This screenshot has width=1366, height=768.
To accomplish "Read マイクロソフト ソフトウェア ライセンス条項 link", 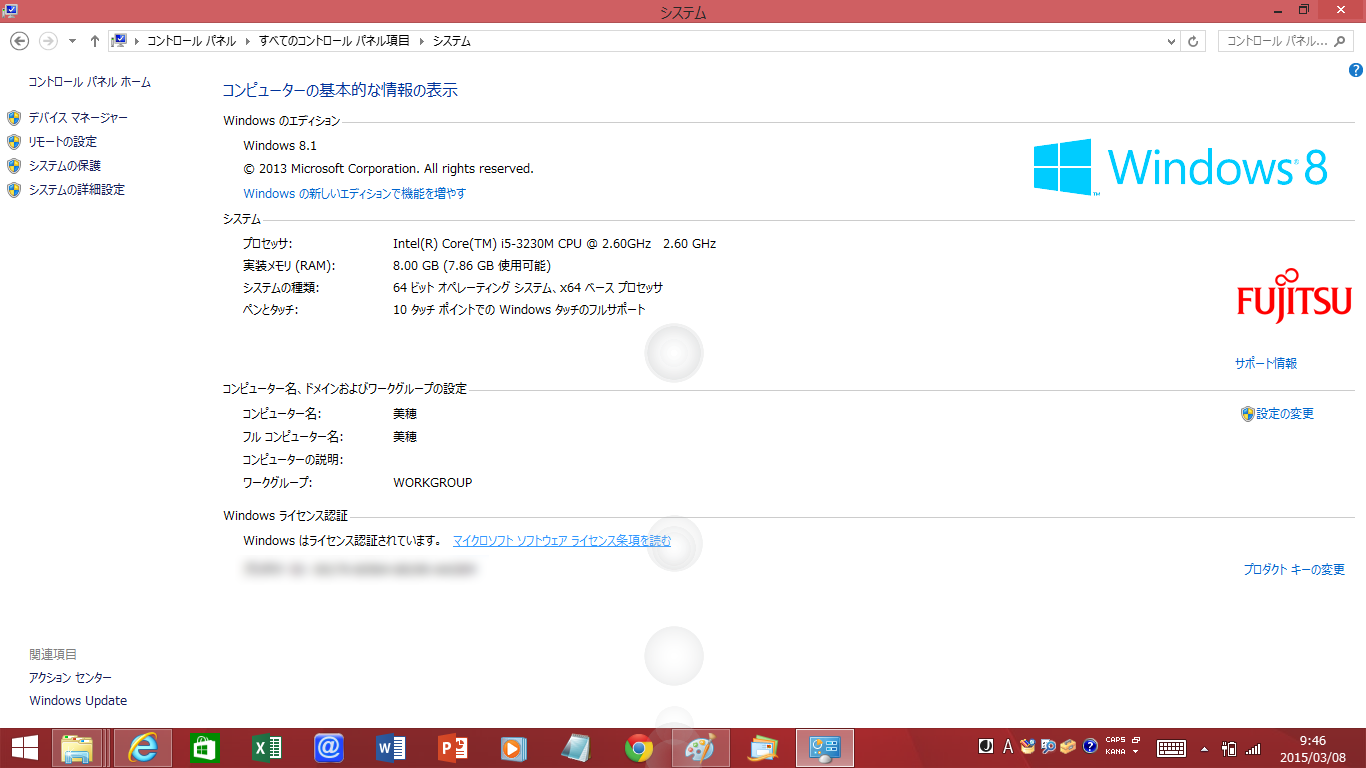I will pos(562,541).
